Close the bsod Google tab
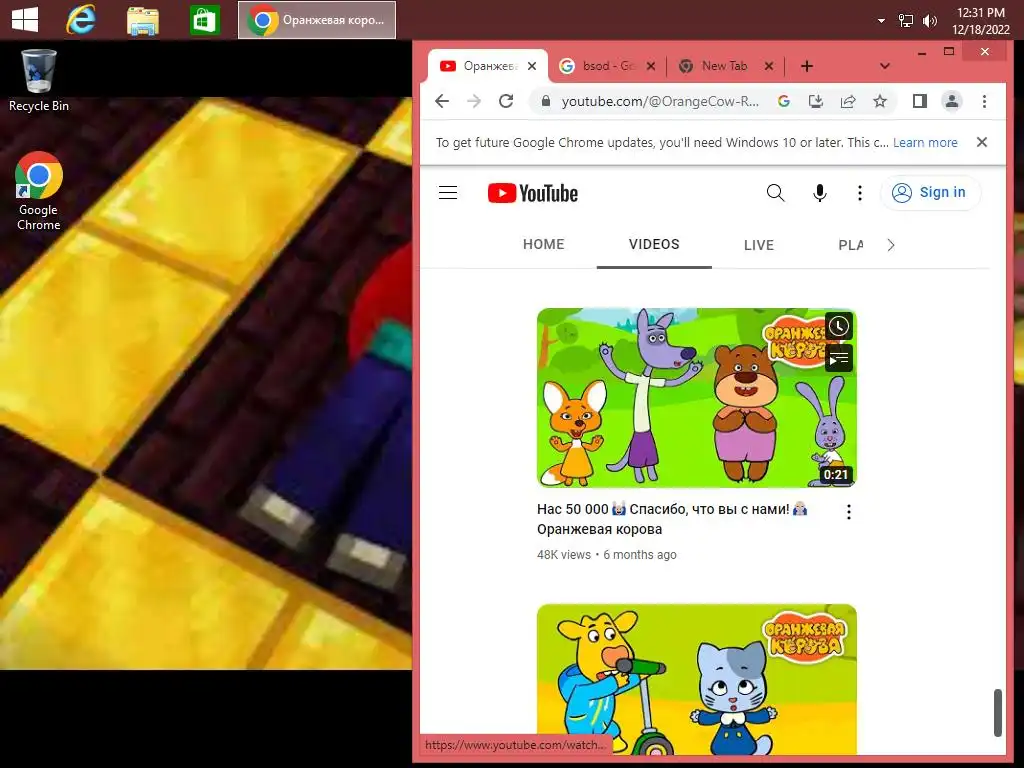The image size is (1024, 768). [650, 66]
